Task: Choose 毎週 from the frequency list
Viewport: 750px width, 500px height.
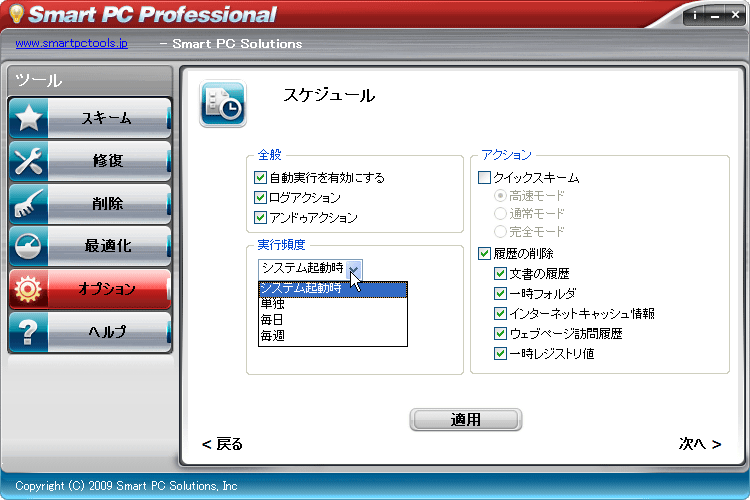Action: [x=333, y=336]
